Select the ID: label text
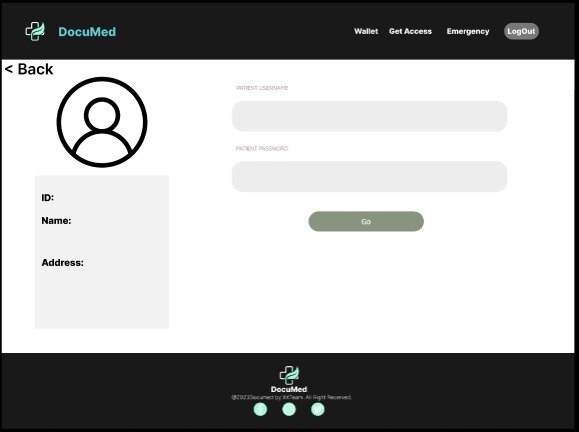Viewport: 579px width, 432px height. pyautogui.click(x=48, y=198)
